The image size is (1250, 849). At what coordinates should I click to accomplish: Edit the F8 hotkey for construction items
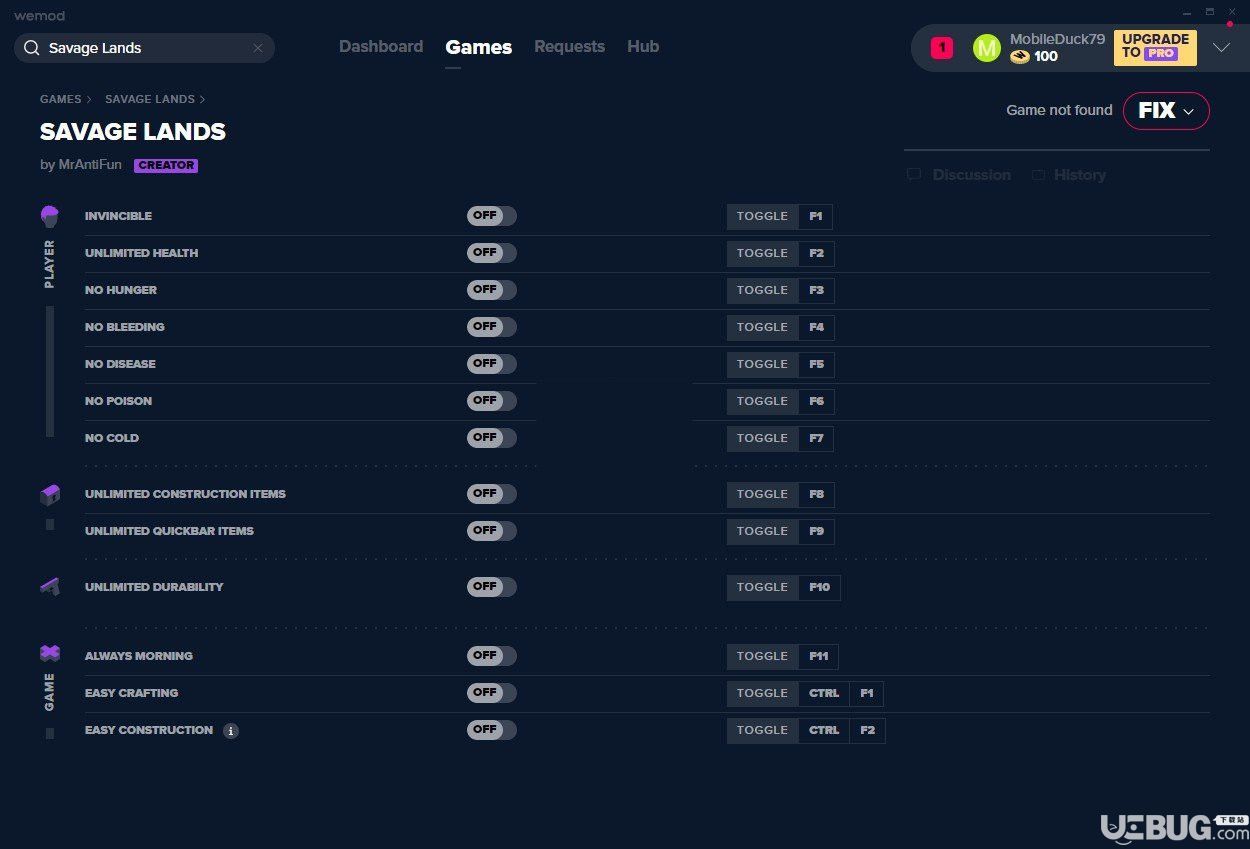pyautogui.click(x=817, y=494)
